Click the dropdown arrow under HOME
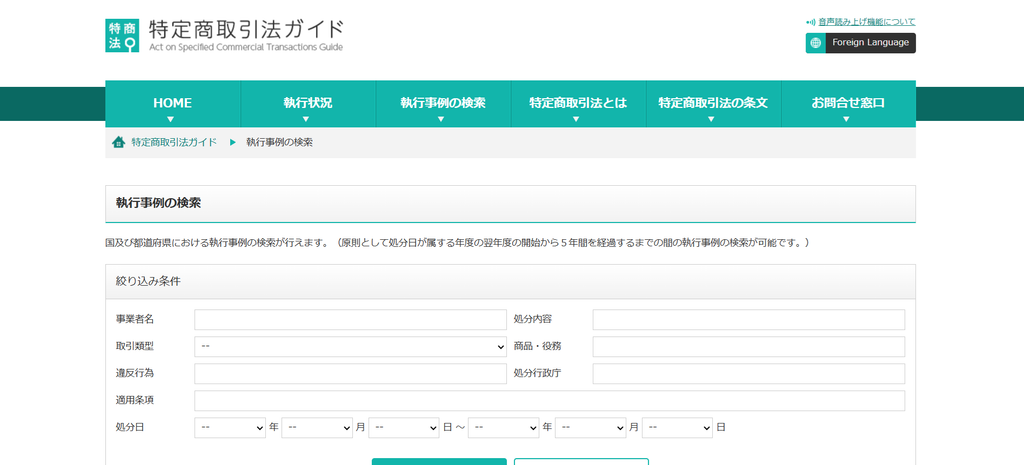Viewport: 1024px width, 465px height. coord(170,119)
